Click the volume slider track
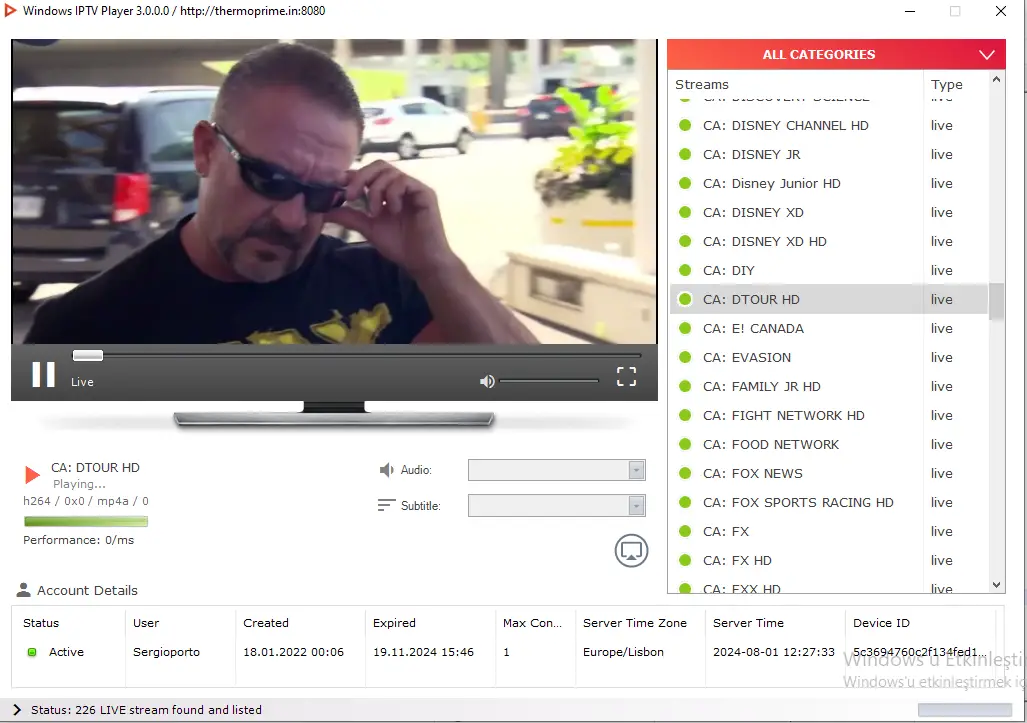 pos(549,381)
